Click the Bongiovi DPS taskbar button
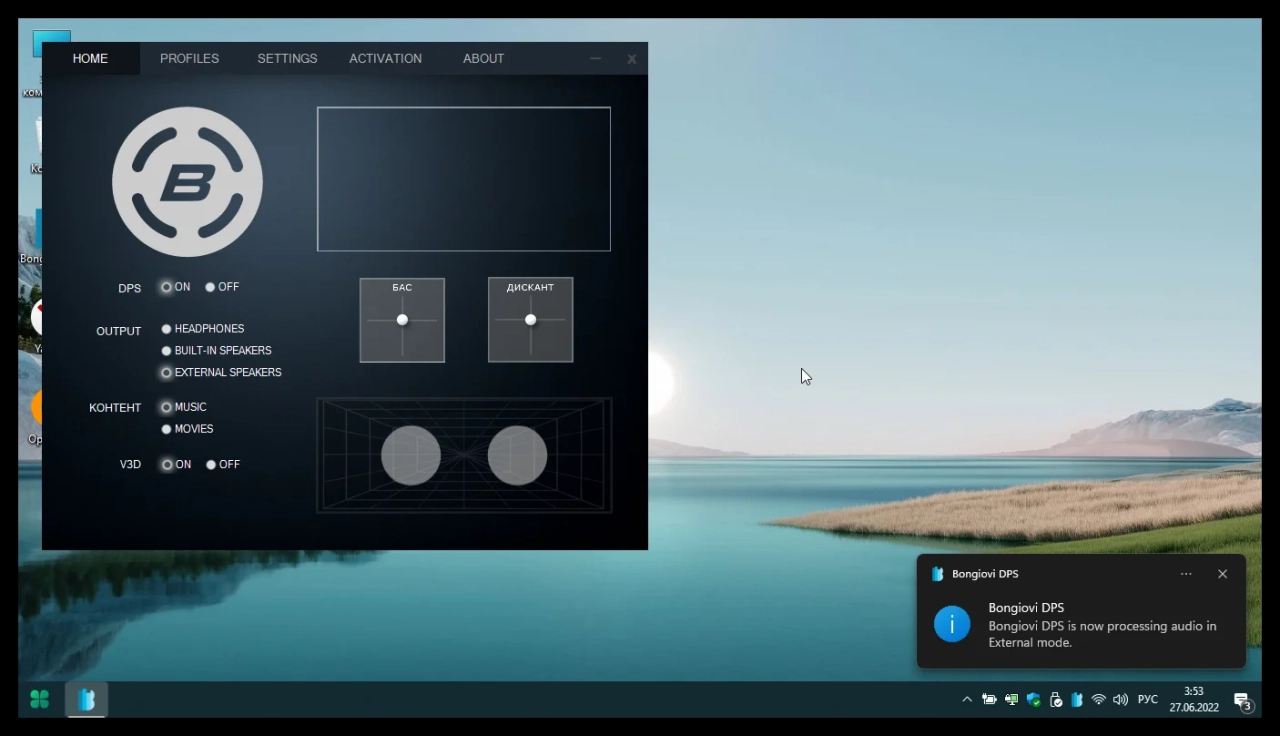This screenshot has height=736, width=1280. pos(87,700)
